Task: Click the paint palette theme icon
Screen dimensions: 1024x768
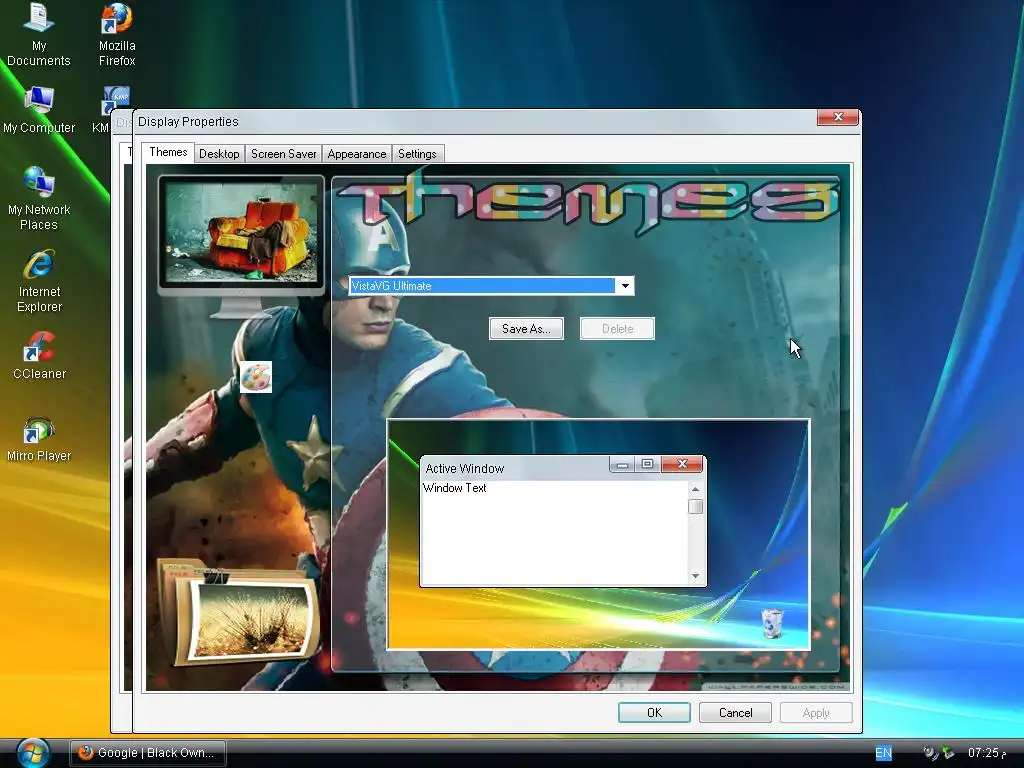Action: [255, 377]
